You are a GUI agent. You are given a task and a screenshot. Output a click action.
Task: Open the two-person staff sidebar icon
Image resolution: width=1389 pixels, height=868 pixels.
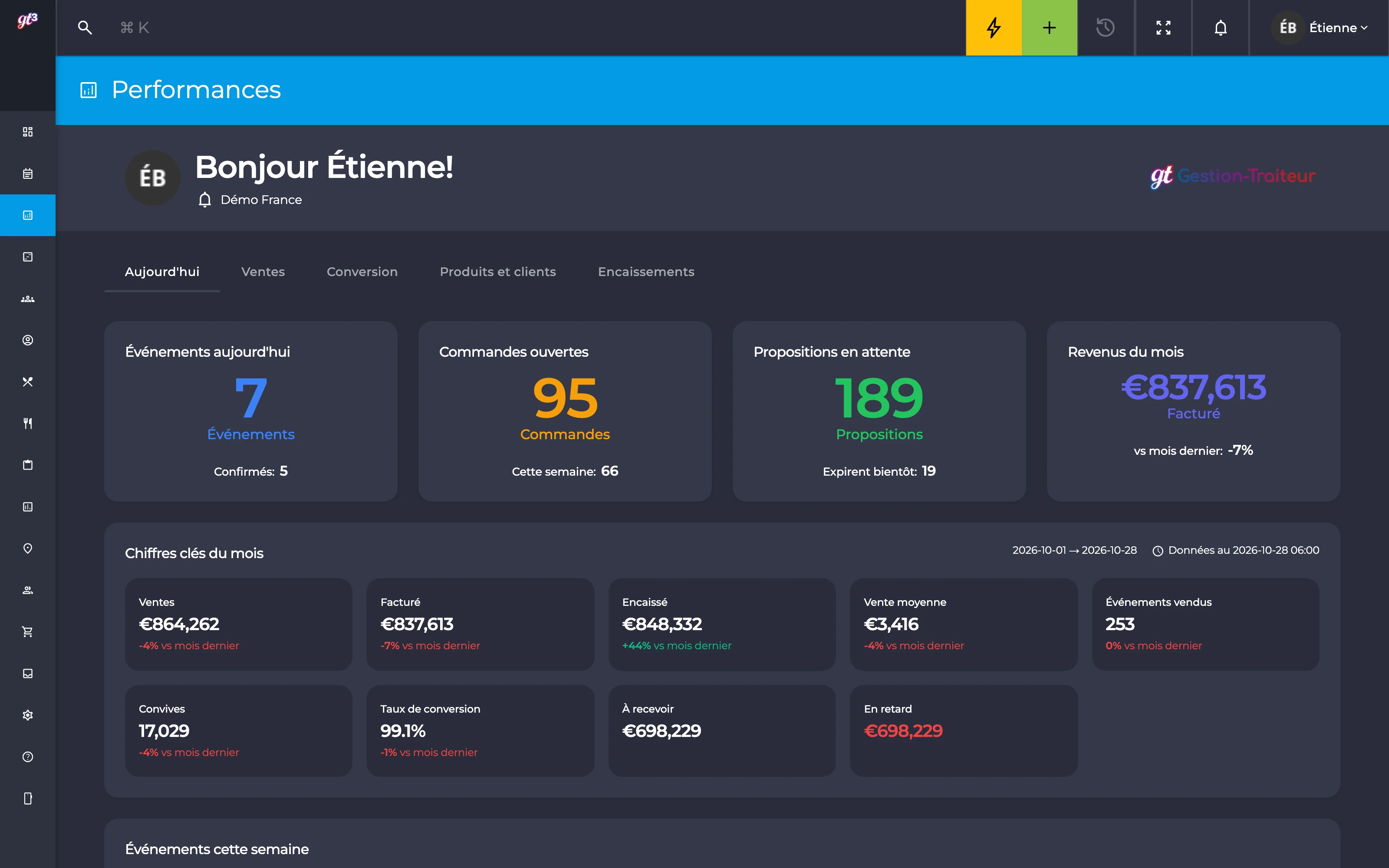pos(27,590)
